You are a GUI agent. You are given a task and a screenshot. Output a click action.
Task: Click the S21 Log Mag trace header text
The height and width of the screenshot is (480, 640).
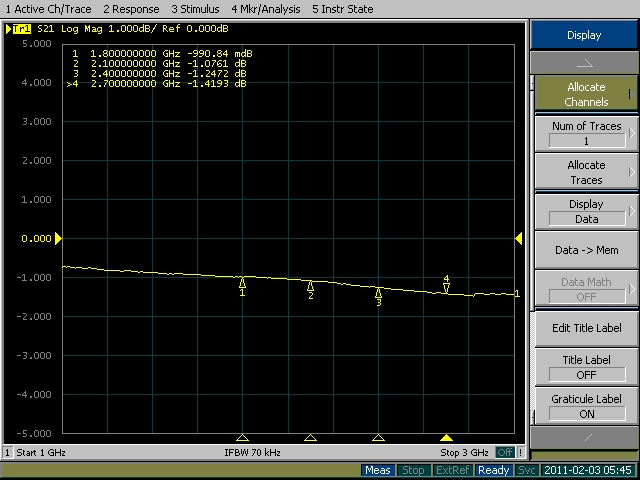[133, 29]
